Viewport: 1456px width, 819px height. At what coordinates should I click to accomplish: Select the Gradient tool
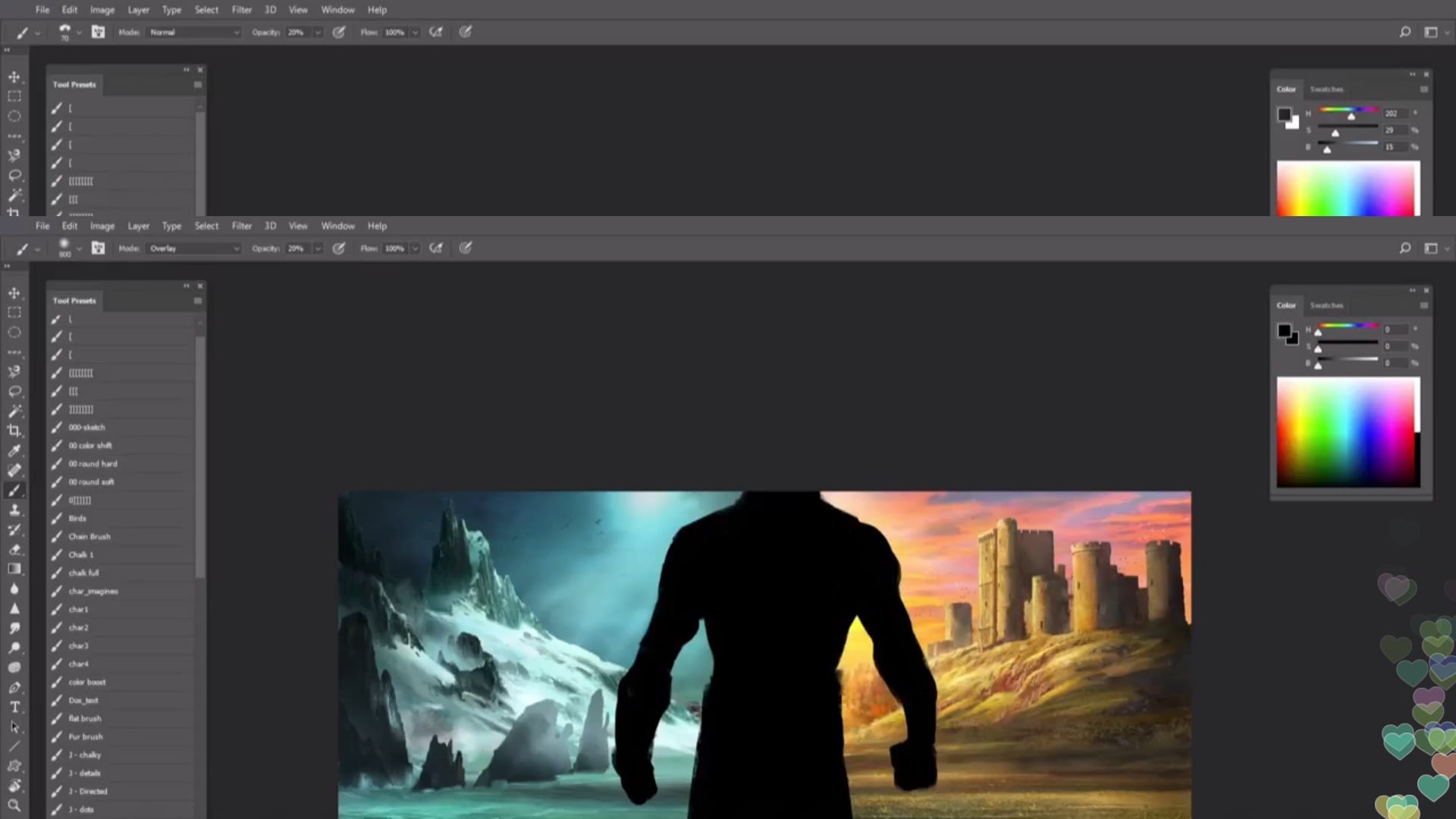point(14,569)
